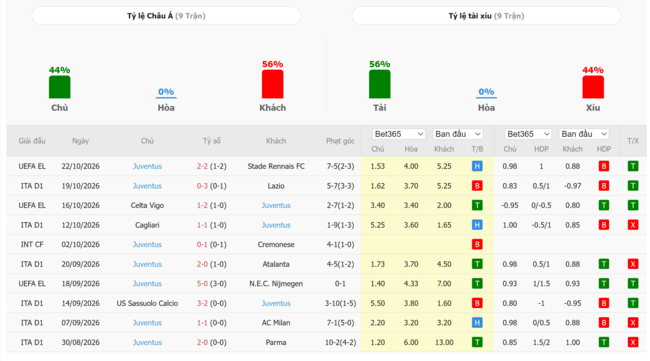Click red B HDP badge in Sassuolo row
650x361 pixels.
604,303
